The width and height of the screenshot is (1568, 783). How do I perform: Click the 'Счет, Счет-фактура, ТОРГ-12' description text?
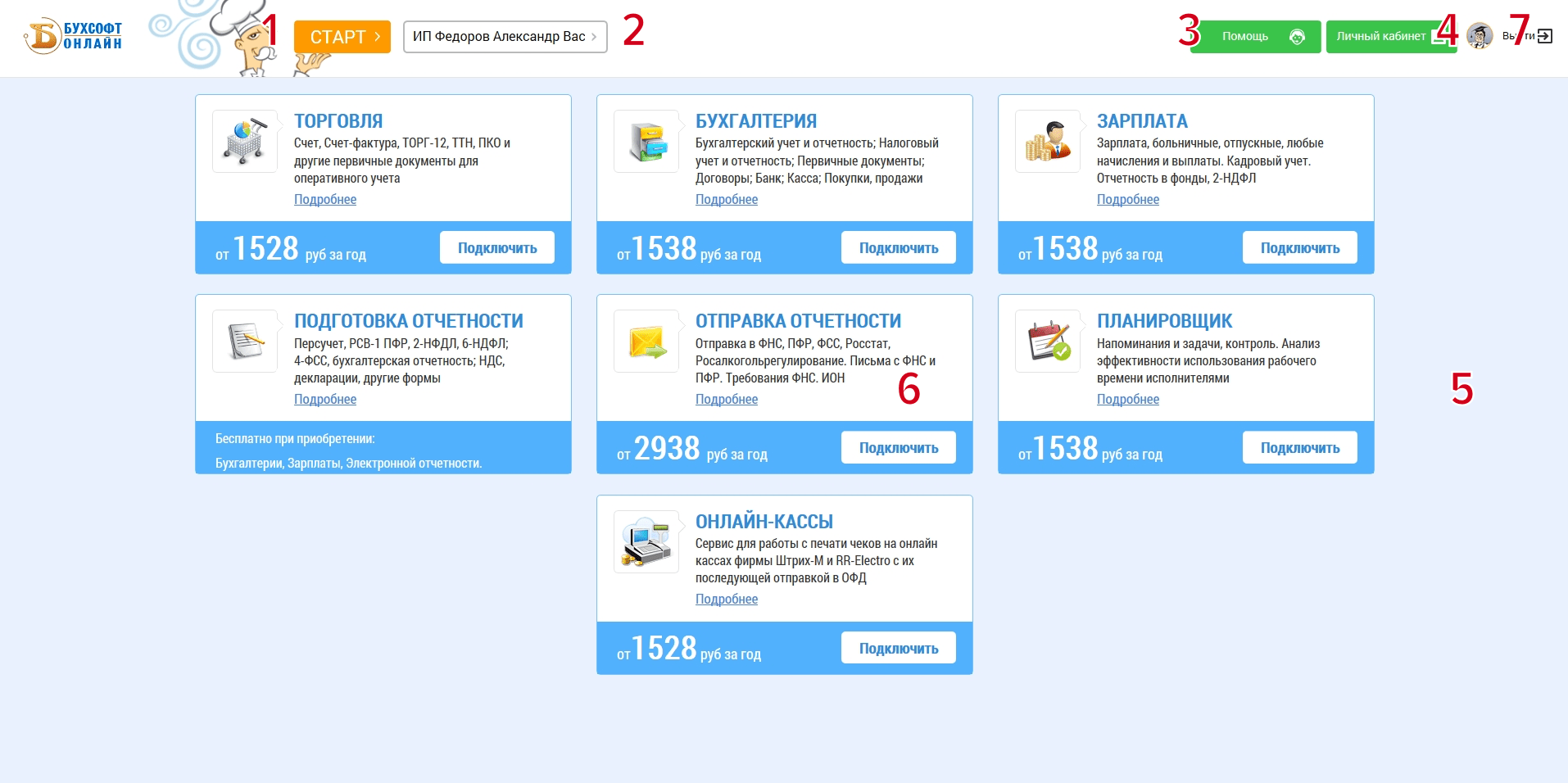[402, 161]
